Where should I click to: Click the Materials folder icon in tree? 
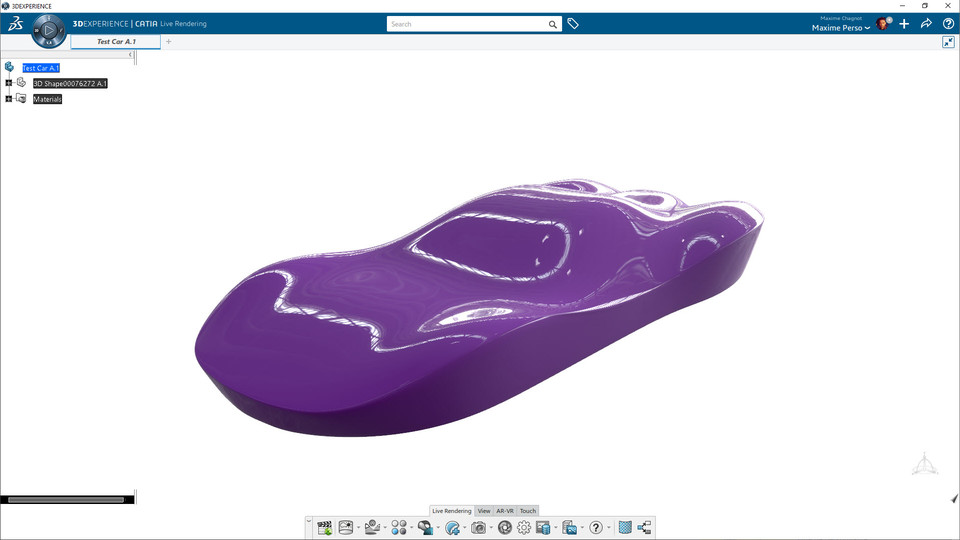pos(21,99)
